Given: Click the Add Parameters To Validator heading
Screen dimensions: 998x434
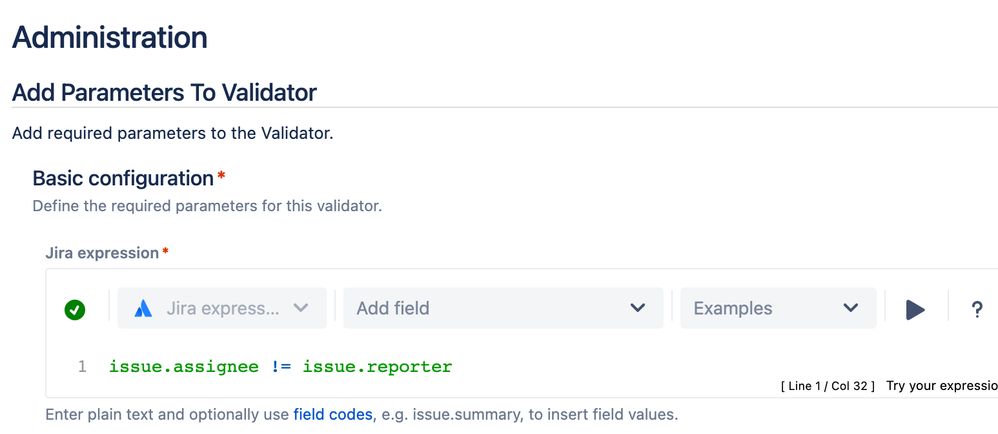Looking at the screenshot, I should point(164,93).
